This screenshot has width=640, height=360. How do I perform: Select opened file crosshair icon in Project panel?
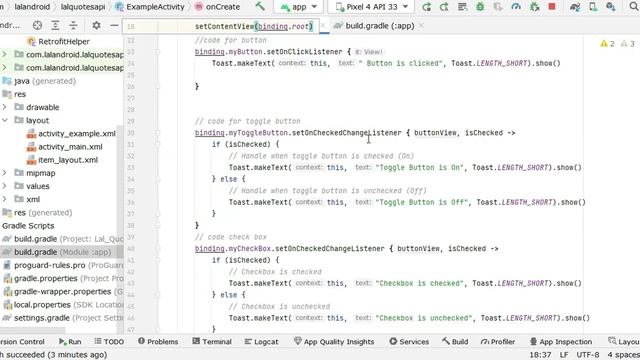37,26
